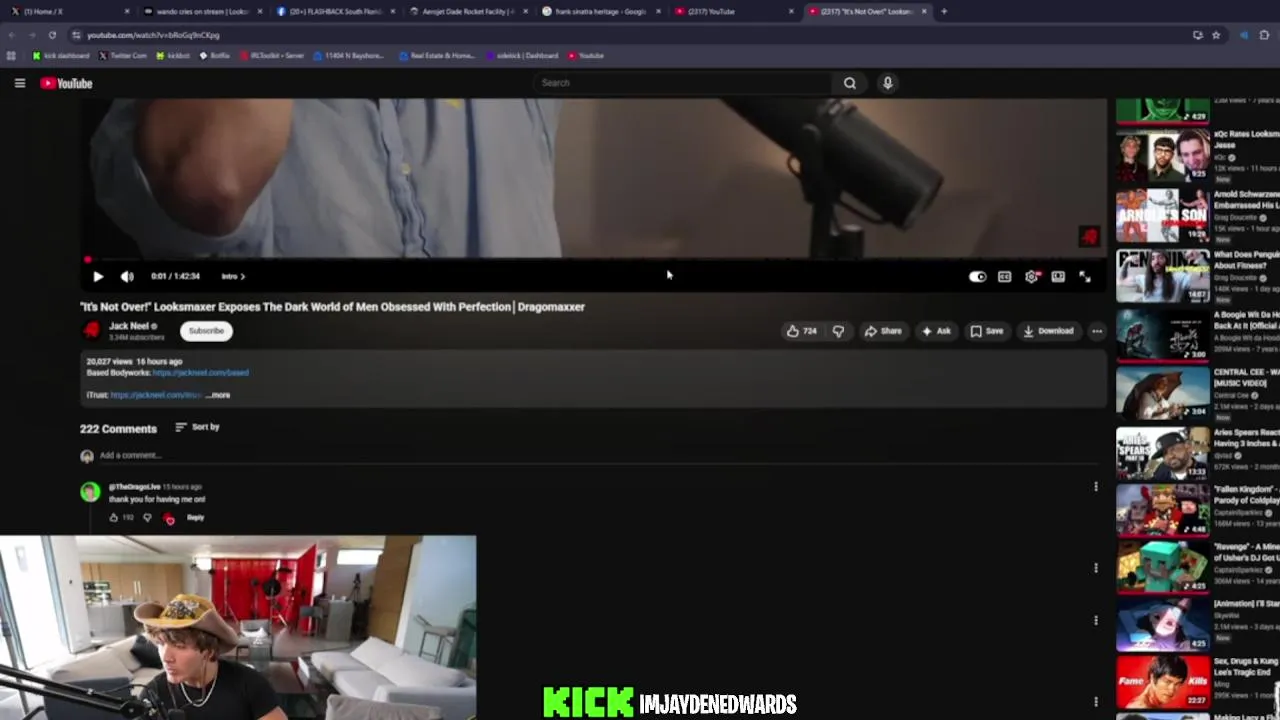1280x720 pixels.
Task: Open the kick dashboard bookmark
Action: [x=61, y=56]
